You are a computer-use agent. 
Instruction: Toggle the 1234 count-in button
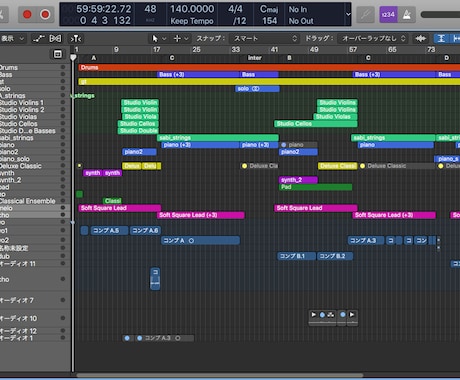click(x=388, y=15)
